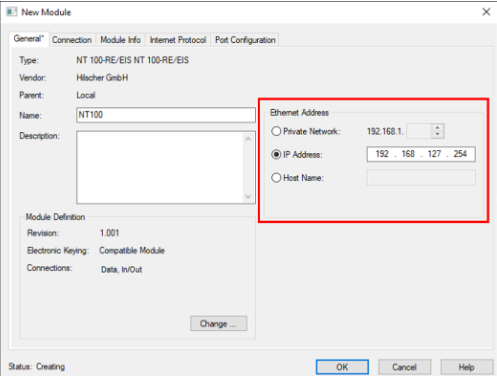
Task: Click the Compatible Module keying text
Action: 132,250
